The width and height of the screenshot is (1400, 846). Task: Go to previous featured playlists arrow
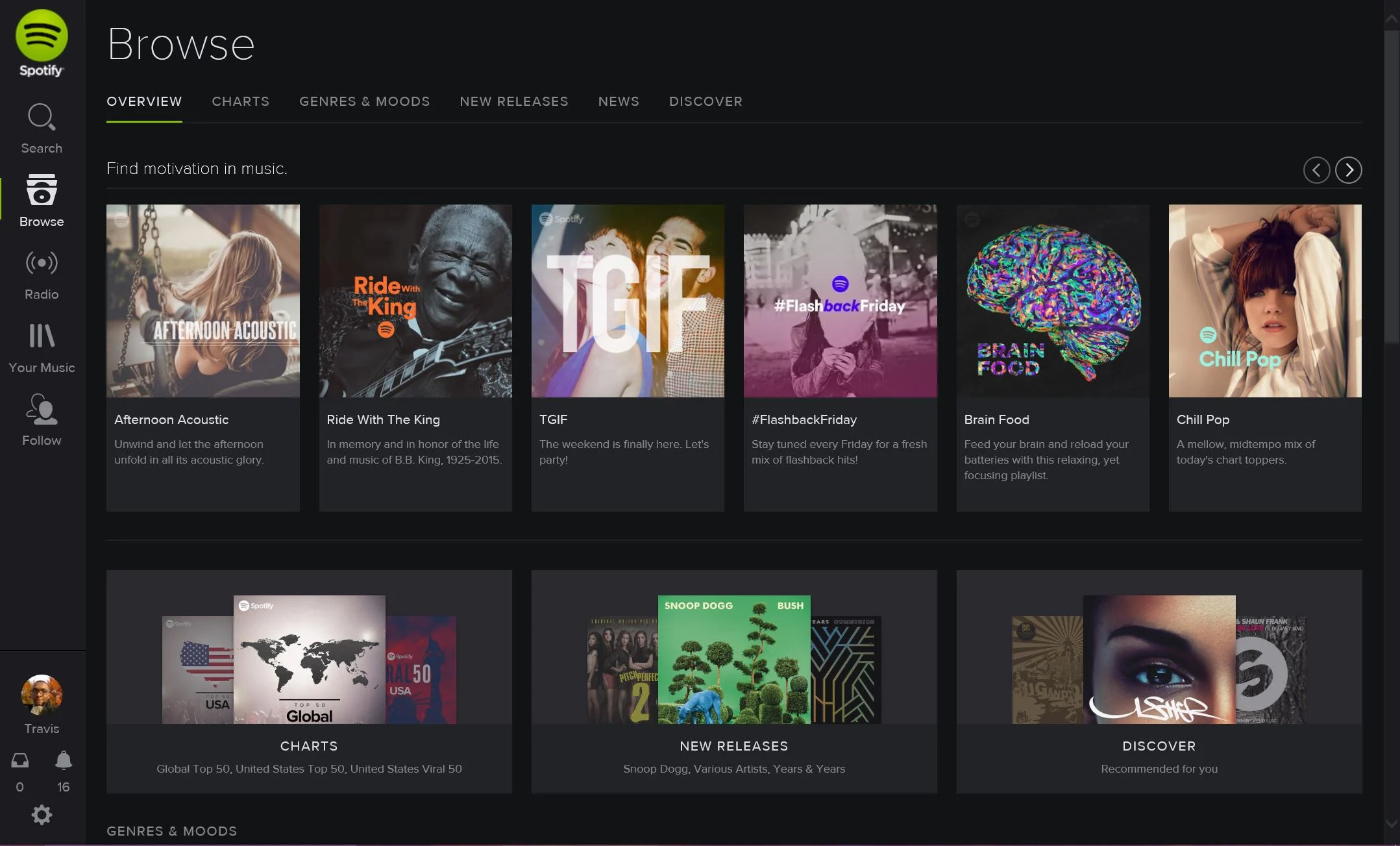point(1316,170)
